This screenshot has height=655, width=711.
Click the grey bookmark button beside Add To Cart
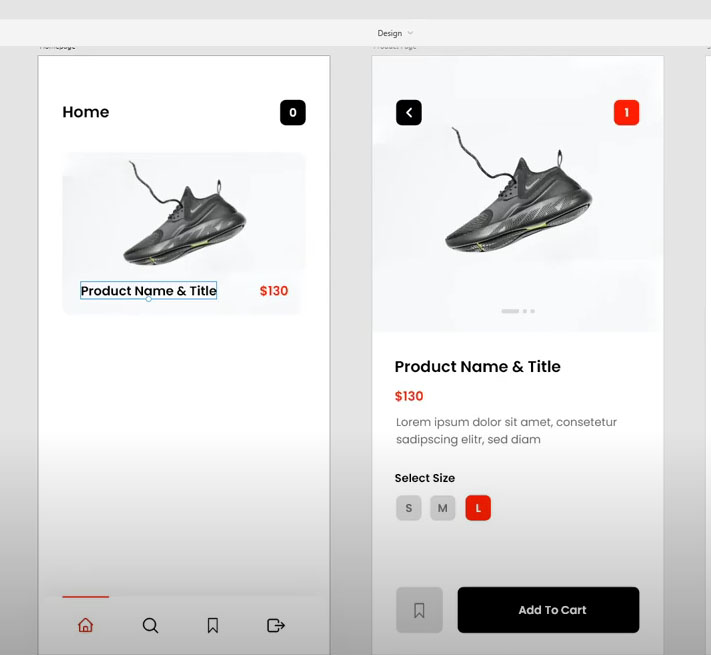point(419,610)
